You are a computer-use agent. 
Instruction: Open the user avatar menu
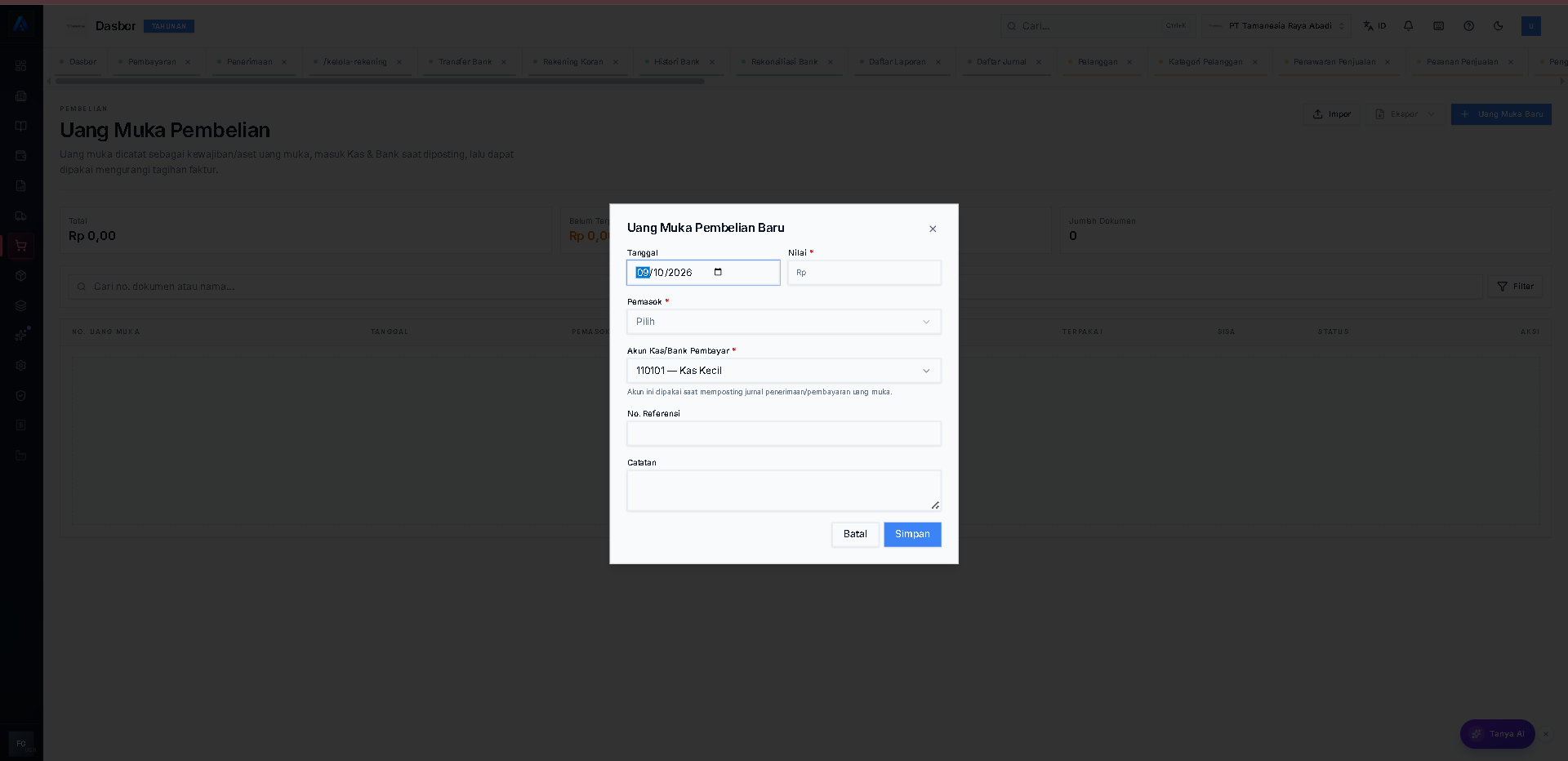coord(1531,26)
